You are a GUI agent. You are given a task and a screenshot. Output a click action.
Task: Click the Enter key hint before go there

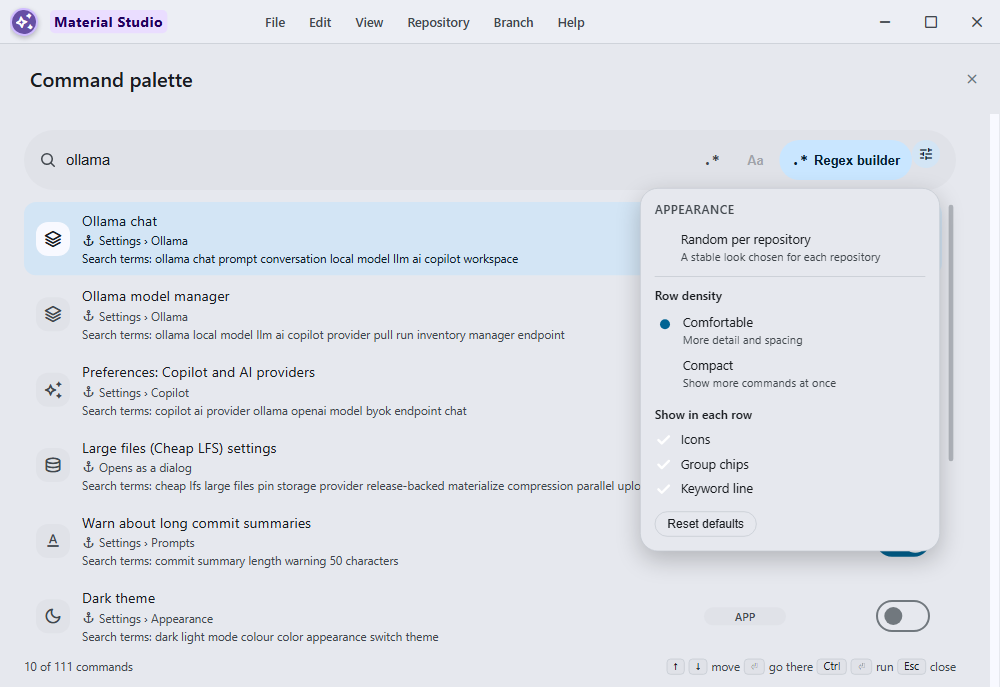click(754, 667)
